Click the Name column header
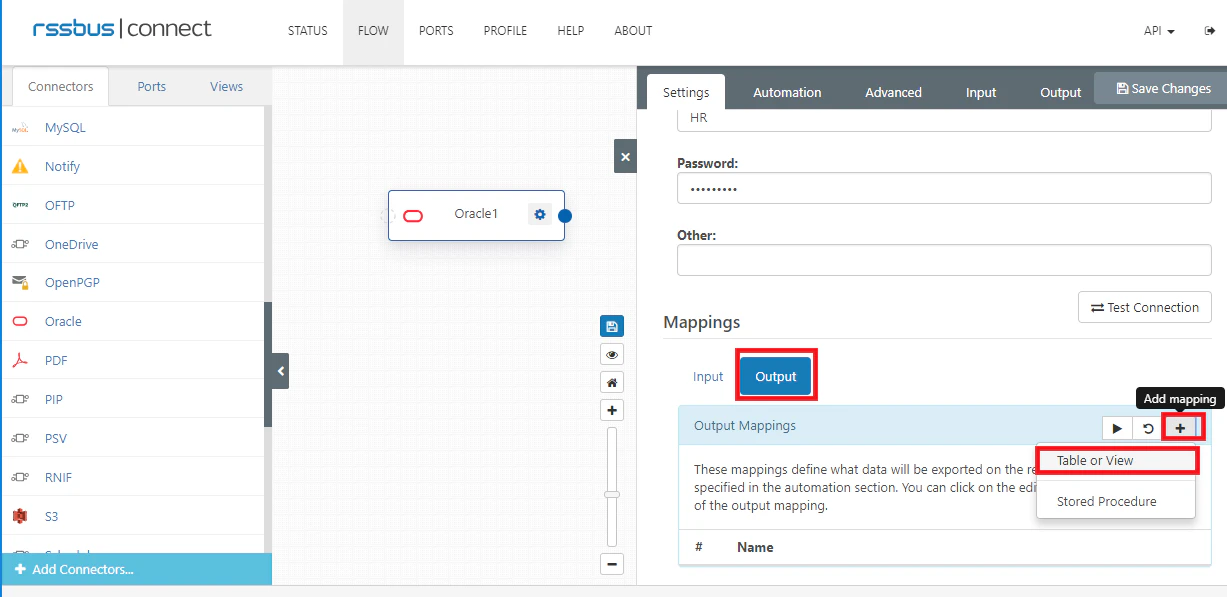This screenshot has width=1227, height=597. (755, 547)
